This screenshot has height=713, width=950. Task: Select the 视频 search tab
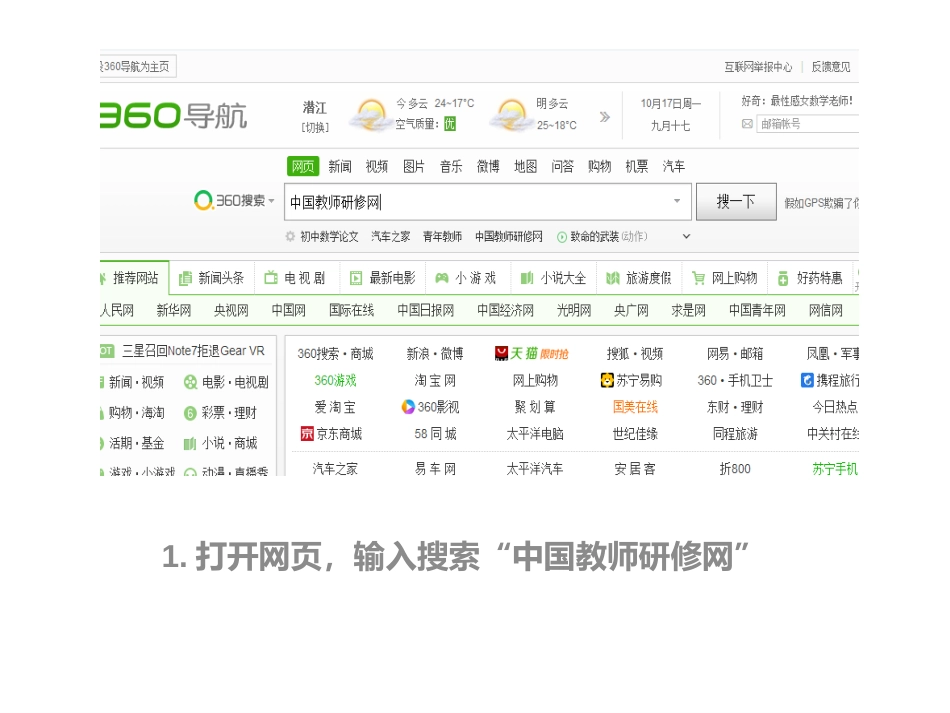(x=377, y=166)
